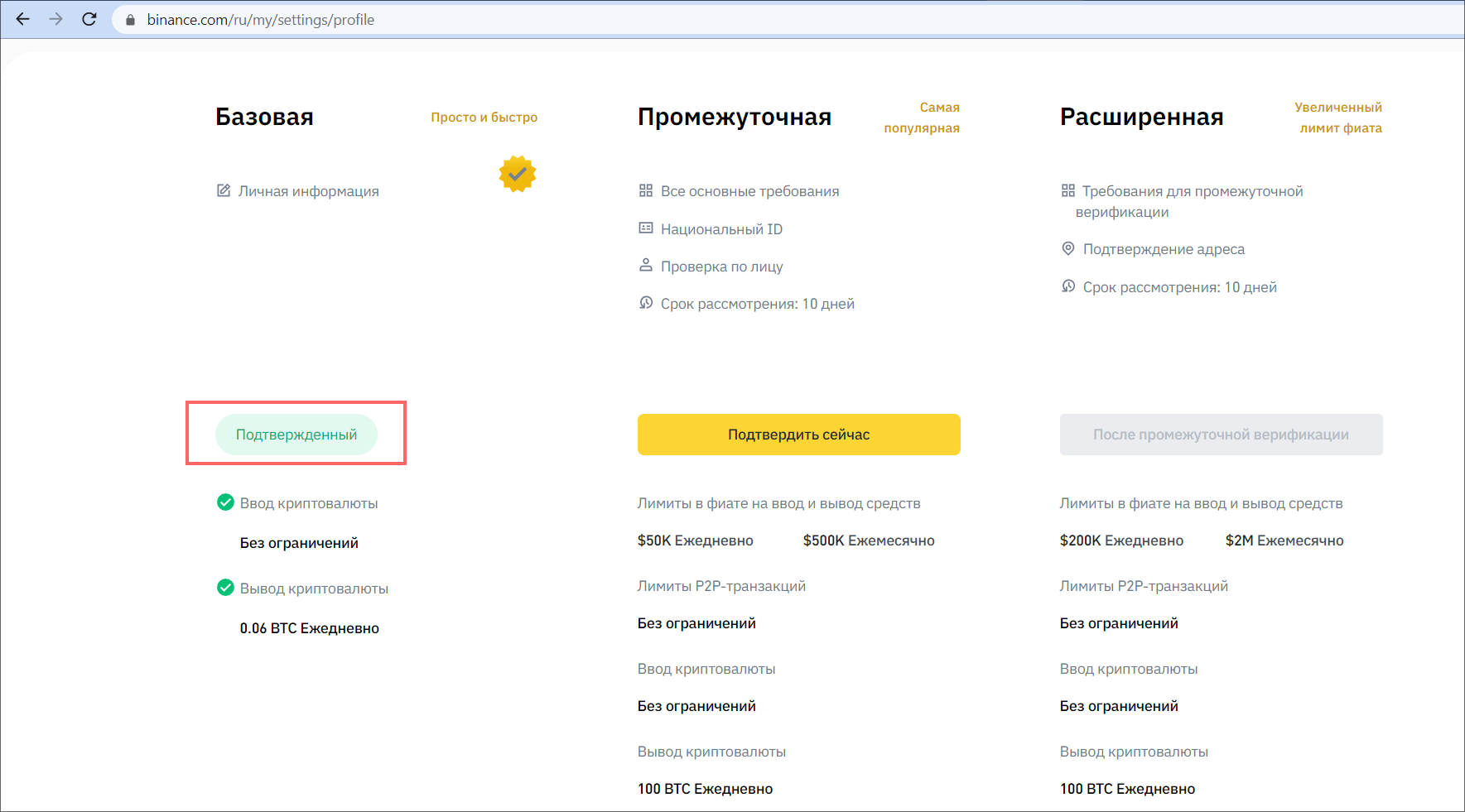Click the Подтверждение адреса text
1465x812 pixels.
1164,249
